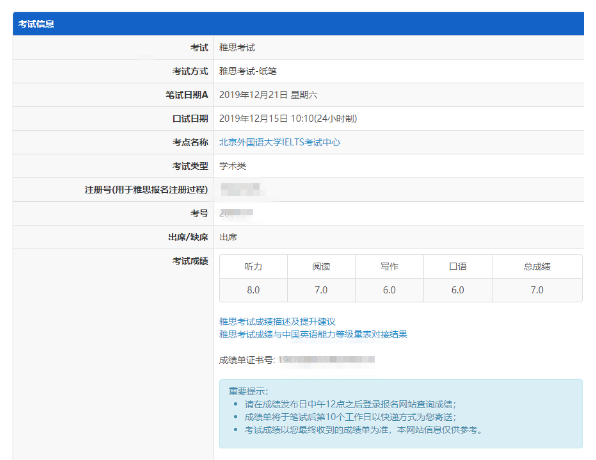Click the 雅思考试-纸笔 exam mode value
Image resolution: width=596 pixels, height=460 pixels.
point(248,71)
